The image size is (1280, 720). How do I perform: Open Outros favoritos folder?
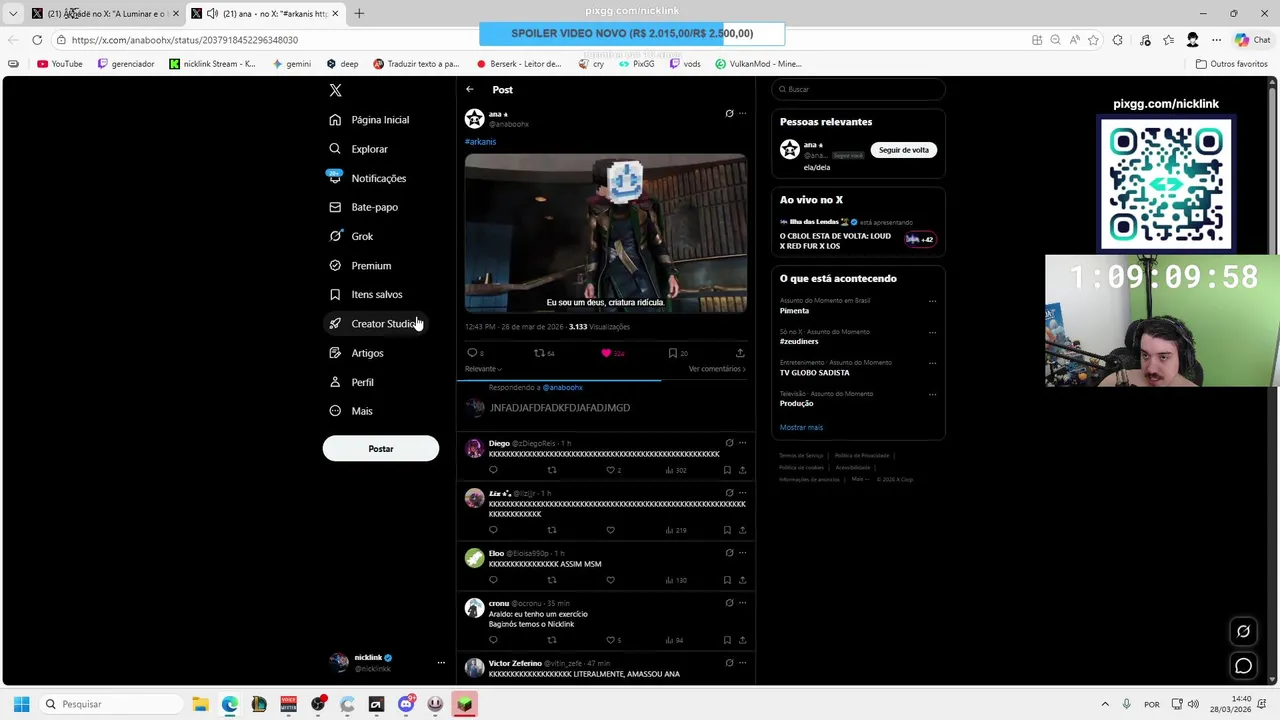(x=1232, y=64)
